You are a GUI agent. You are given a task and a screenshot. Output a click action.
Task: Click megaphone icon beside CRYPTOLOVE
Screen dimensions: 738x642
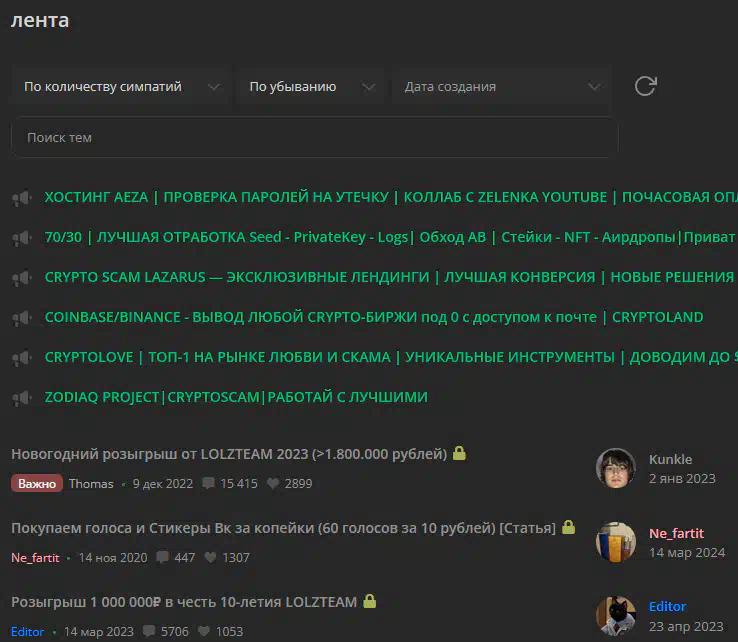tap(22, 358)
